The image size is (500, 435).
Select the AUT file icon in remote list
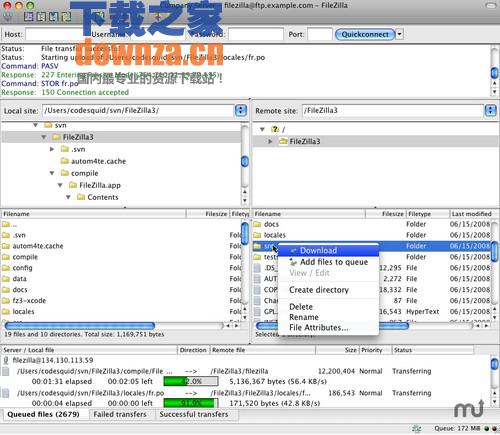[x=257, y=279]
